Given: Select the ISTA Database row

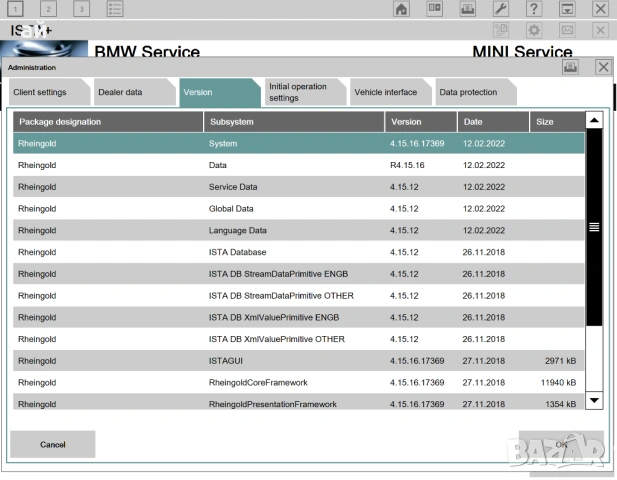Looking at the screenshot, I should (299, 252).
